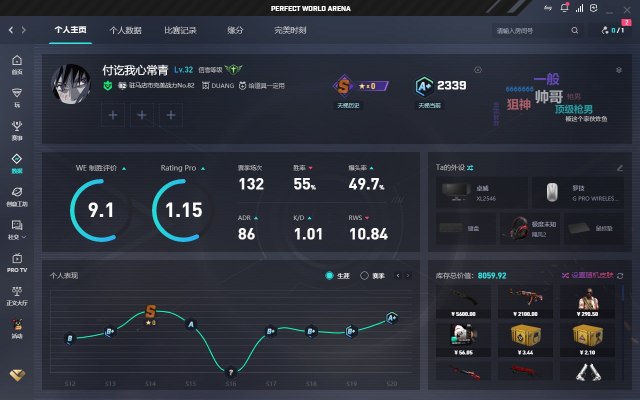
Task: Click the S rank history badge
Action: [344, 86]
